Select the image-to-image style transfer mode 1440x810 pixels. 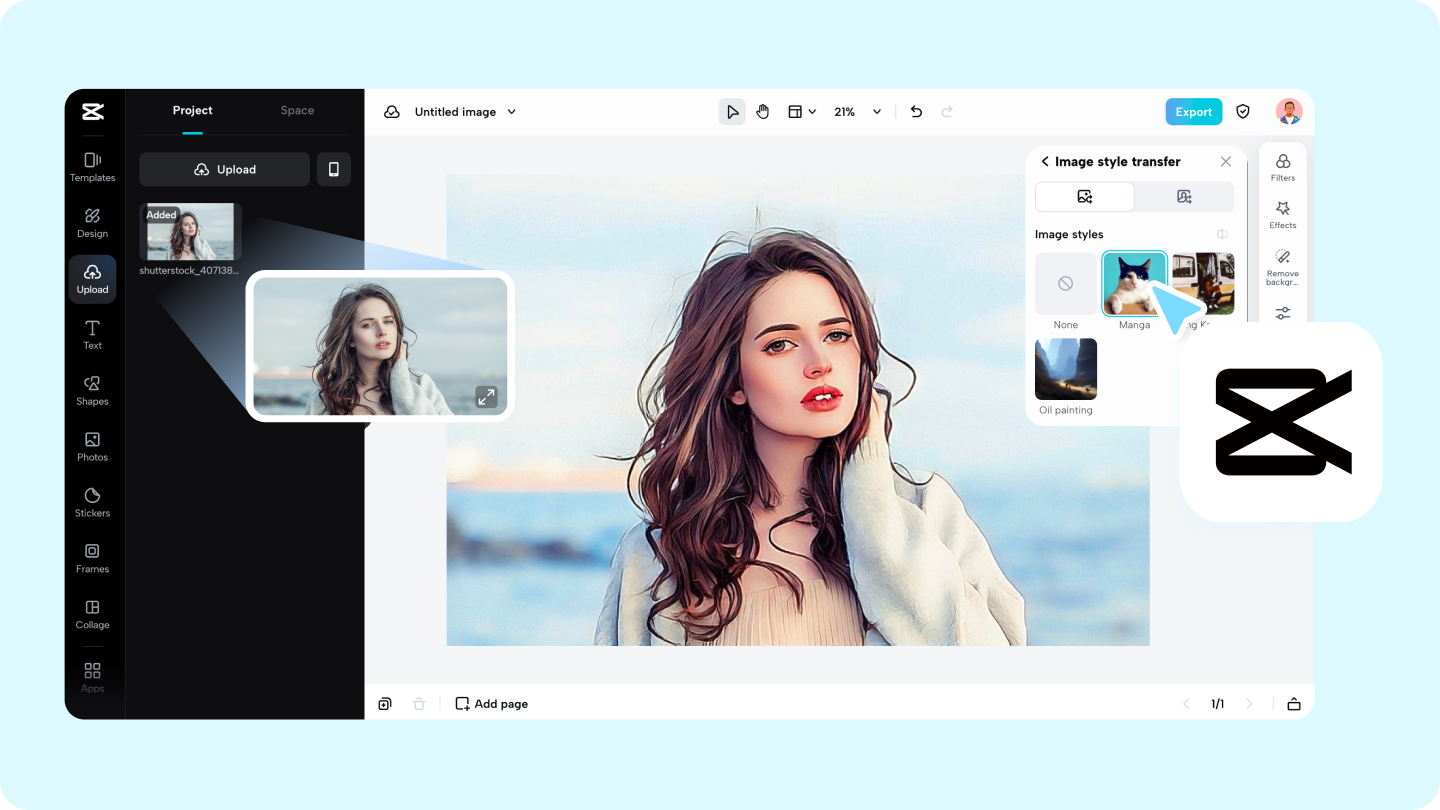[1085, 197]
